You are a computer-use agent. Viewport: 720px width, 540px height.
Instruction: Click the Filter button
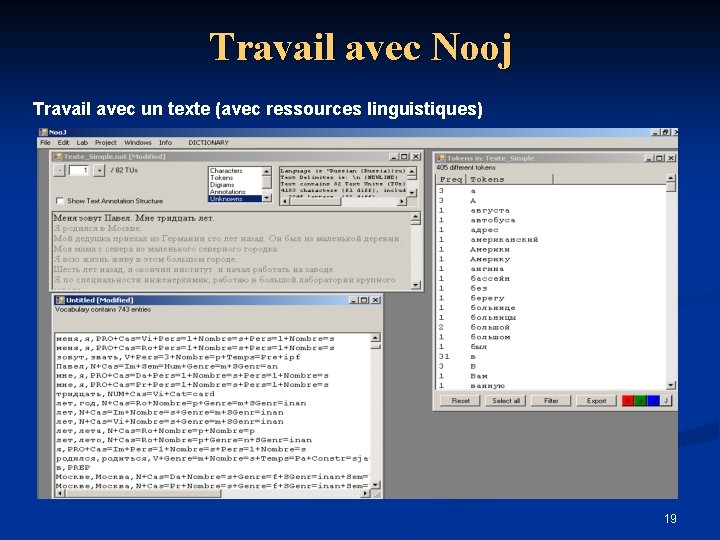(551, 401)
